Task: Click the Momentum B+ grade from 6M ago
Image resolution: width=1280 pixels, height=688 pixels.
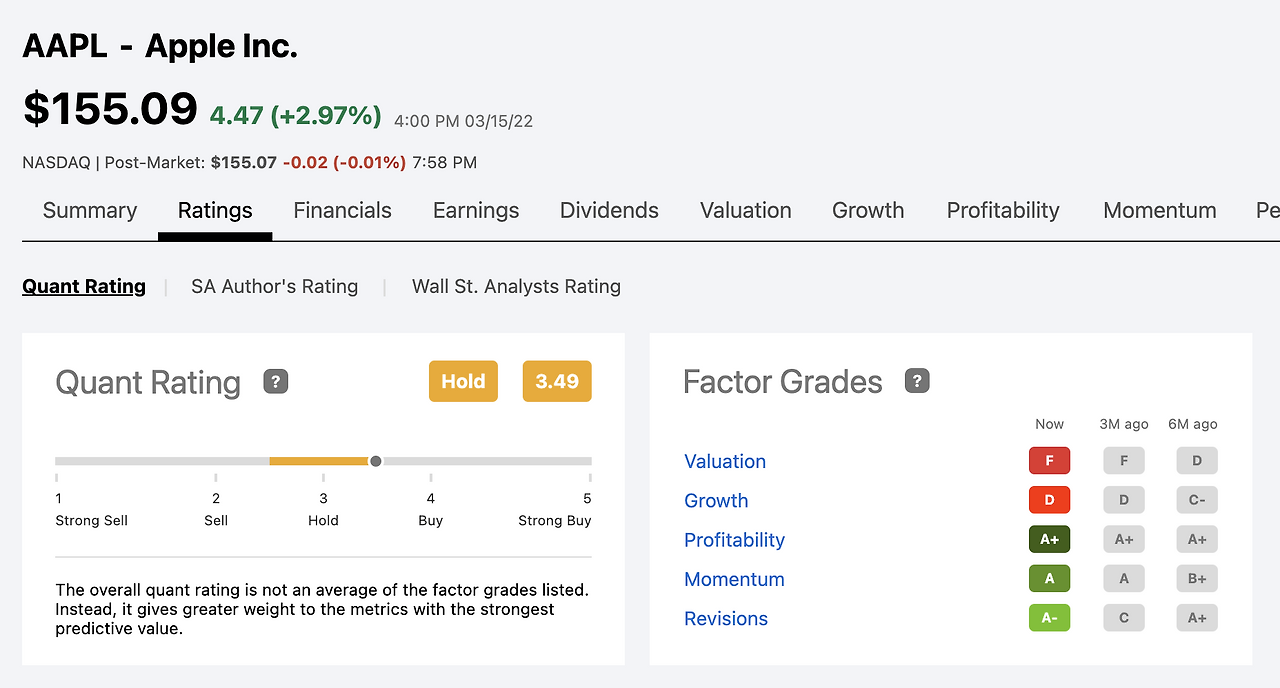Action: coord(1197,578)
